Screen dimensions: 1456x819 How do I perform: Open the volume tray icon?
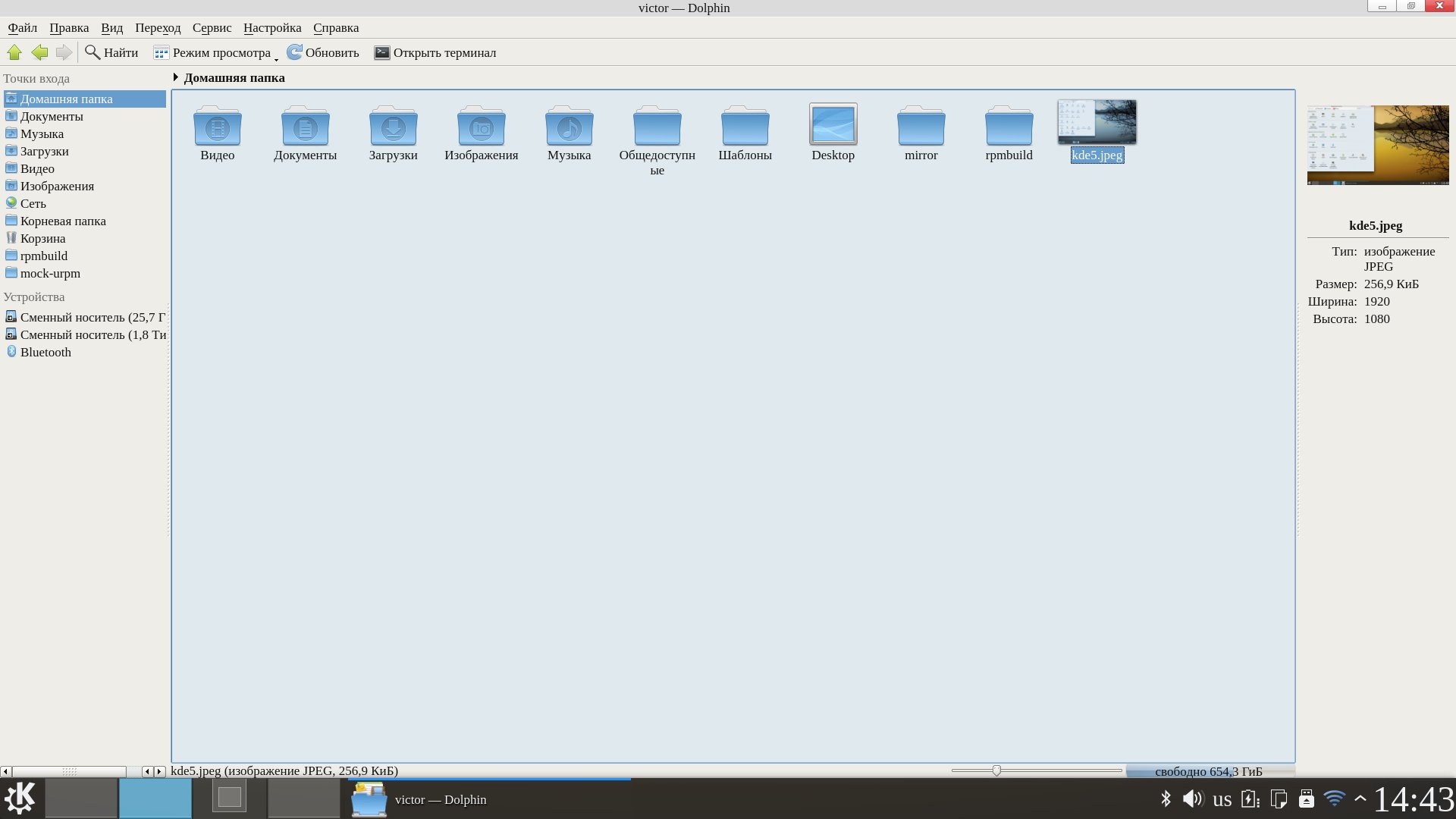1192,799
